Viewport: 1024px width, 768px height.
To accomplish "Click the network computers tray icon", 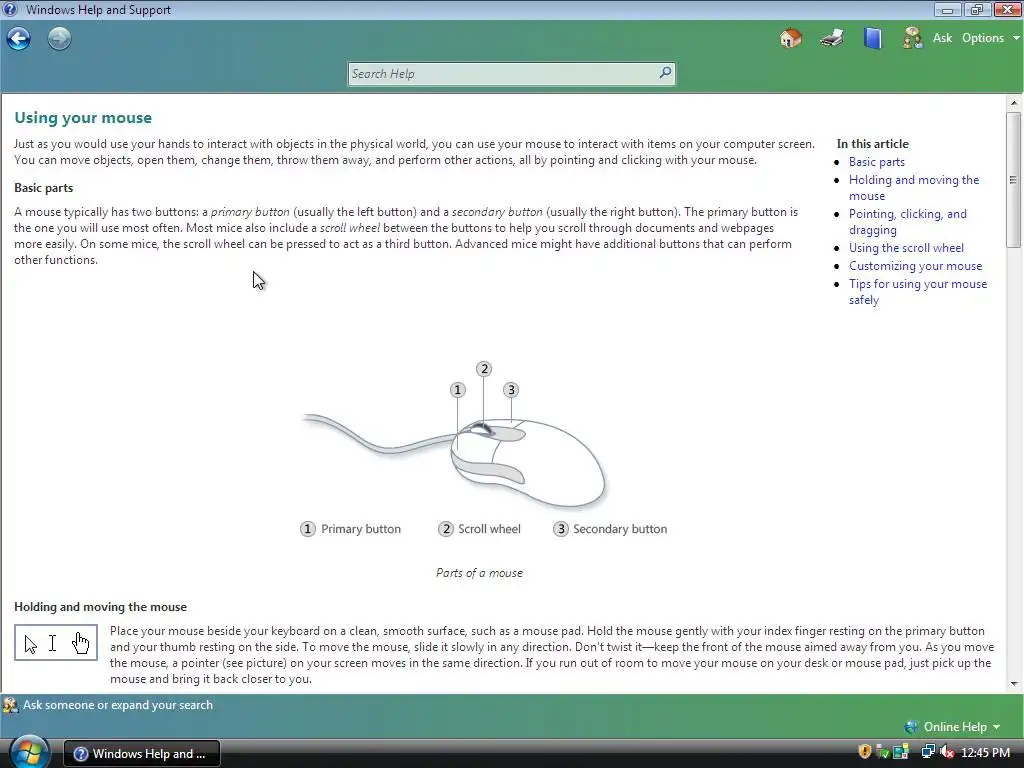I will [x=927, y=752].
